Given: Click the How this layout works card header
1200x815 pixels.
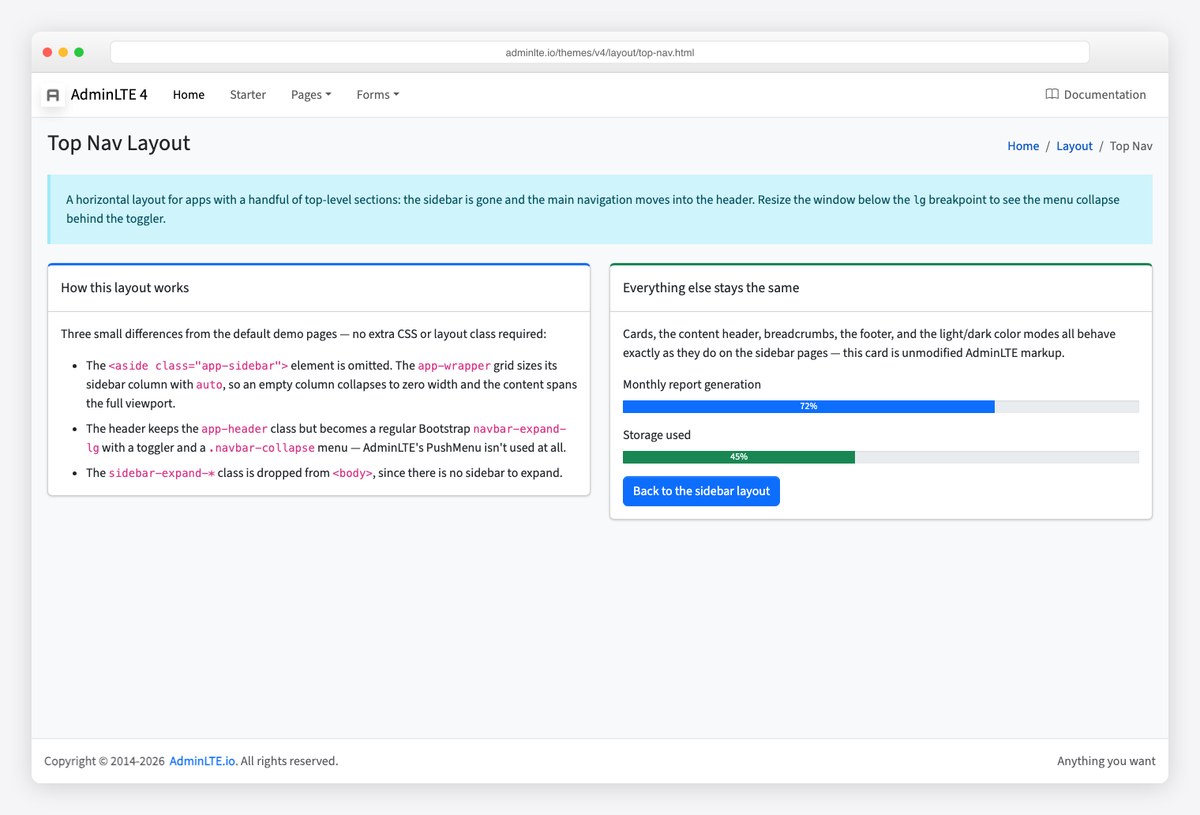Looking at the screenshot, I should [319, 288].
